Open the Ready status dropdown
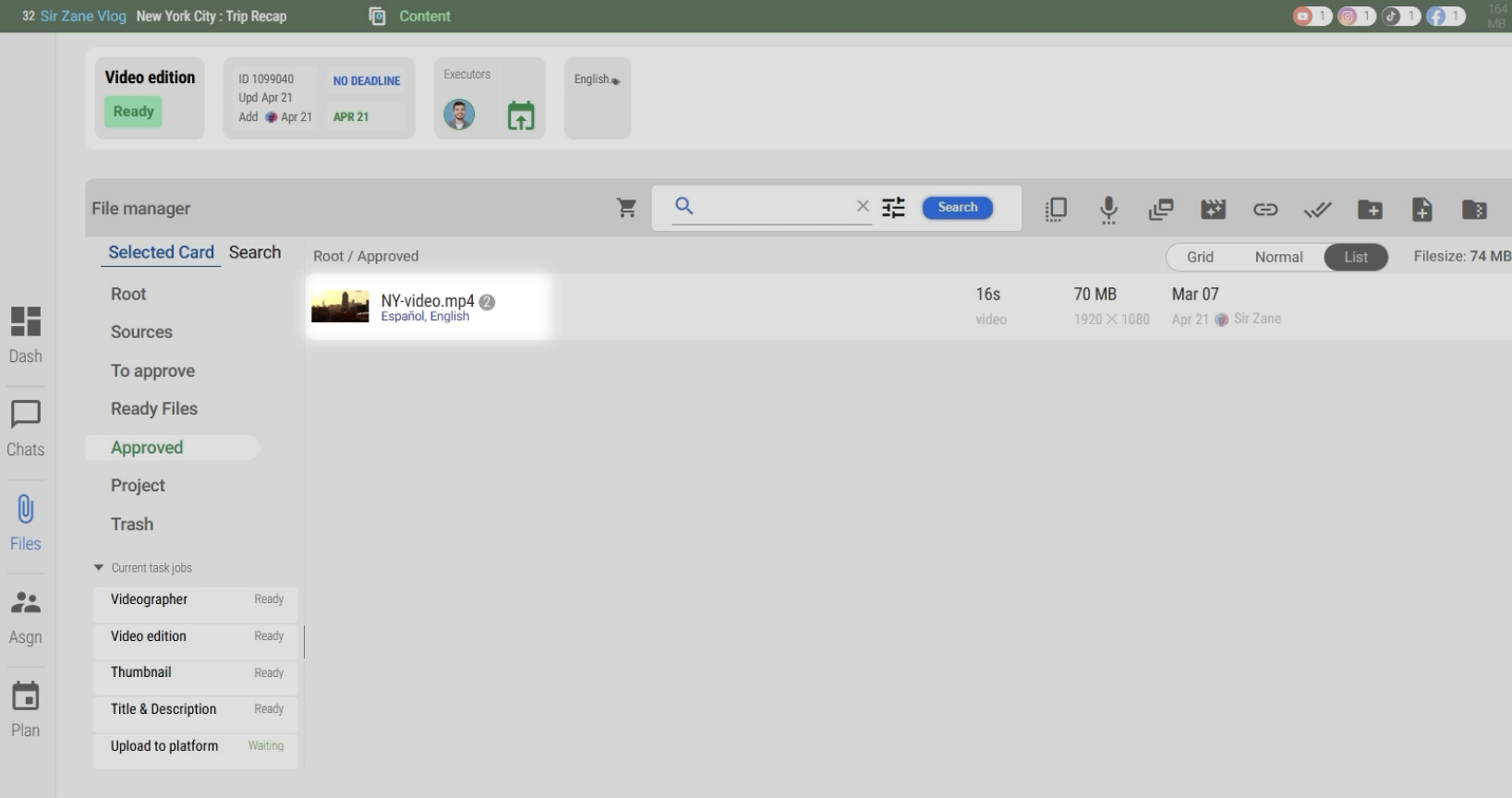This screenshot has height=798, width=1512. click(x=133, y=112)
